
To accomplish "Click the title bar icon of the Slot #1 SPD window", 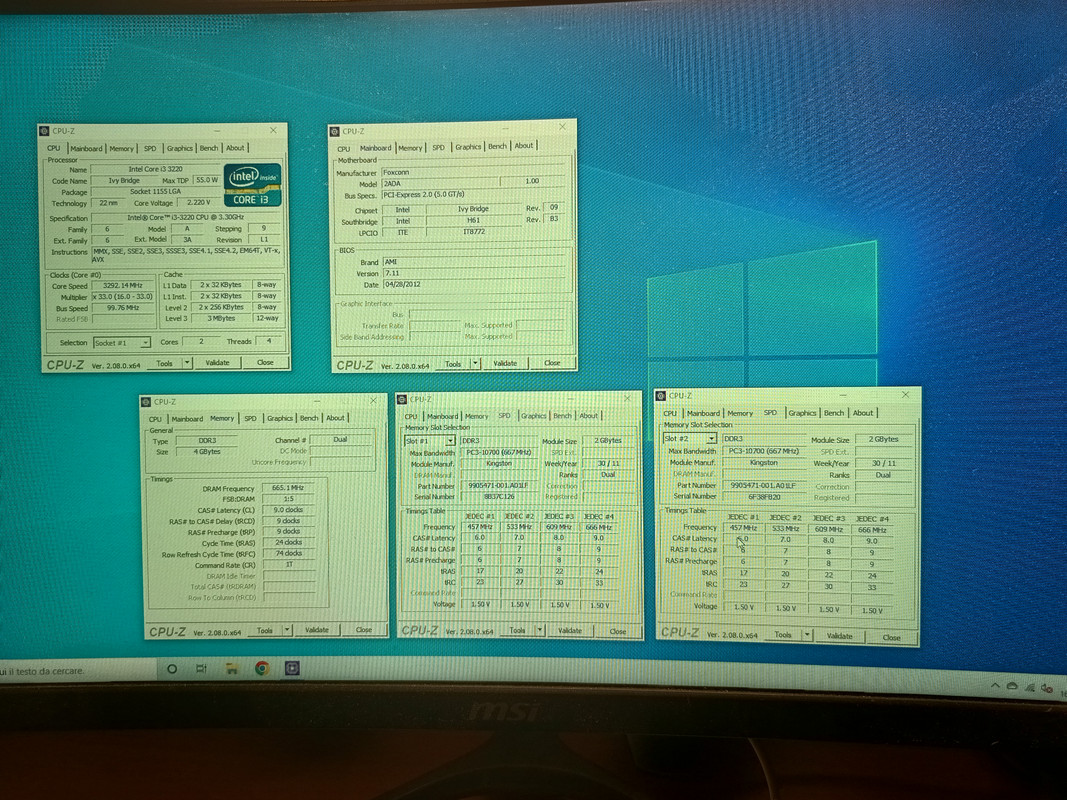I will click(402, 399).
